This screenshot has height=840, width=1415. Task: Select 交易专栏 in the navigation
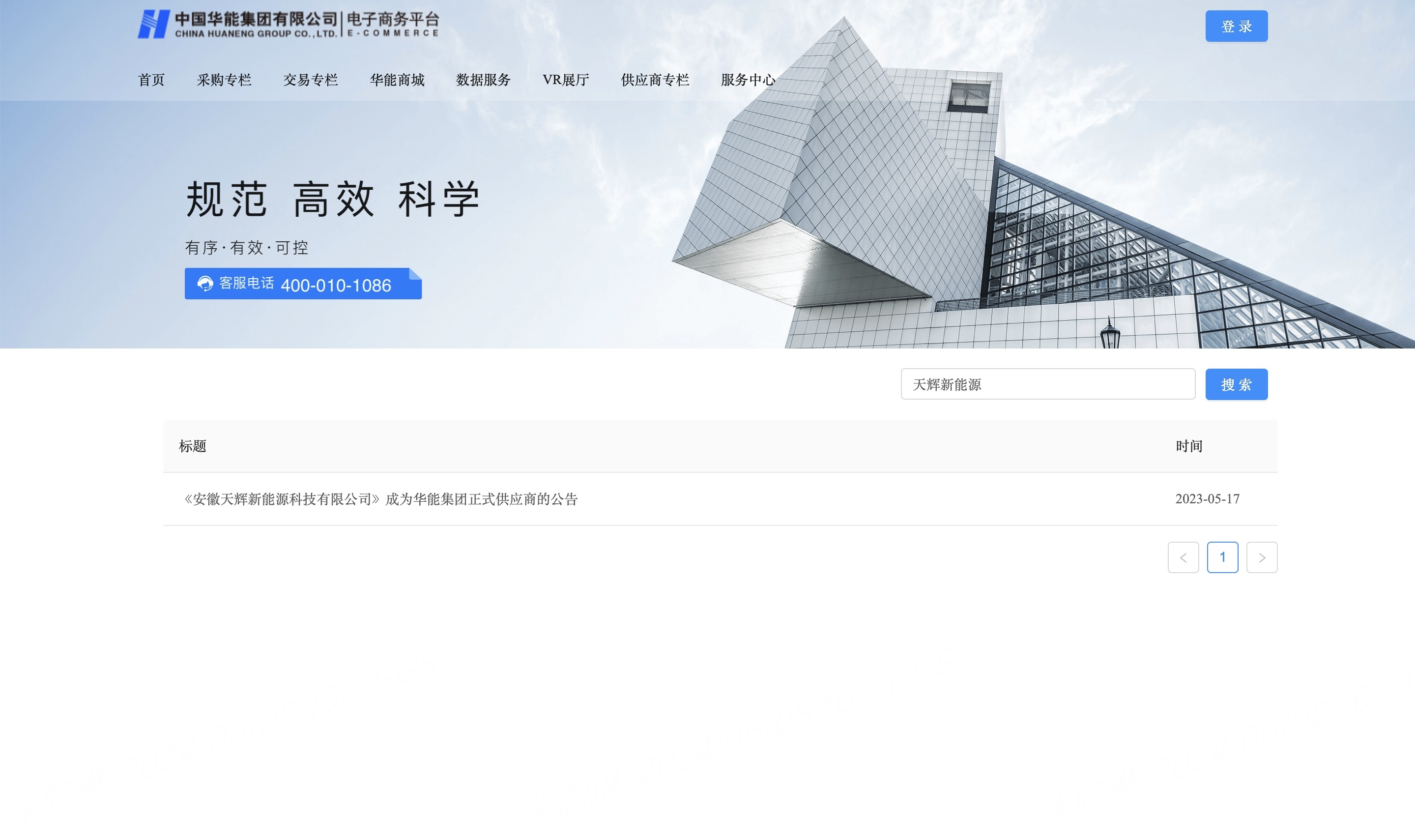pos(310,80)
